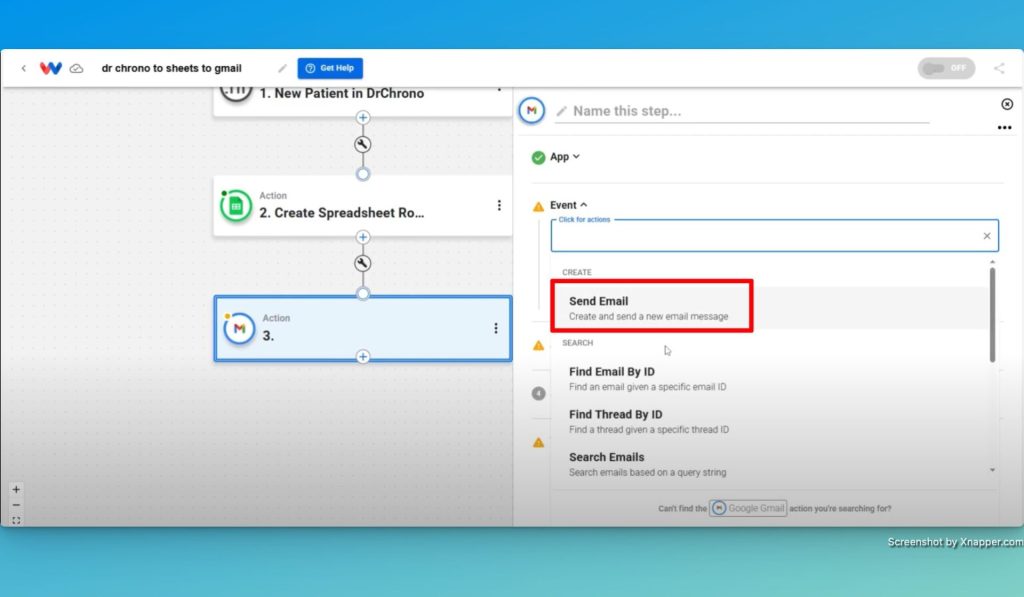Screen dimensions: 1024x597
Task: Zoom in on the workflow canvas
Action: (16, 489)
